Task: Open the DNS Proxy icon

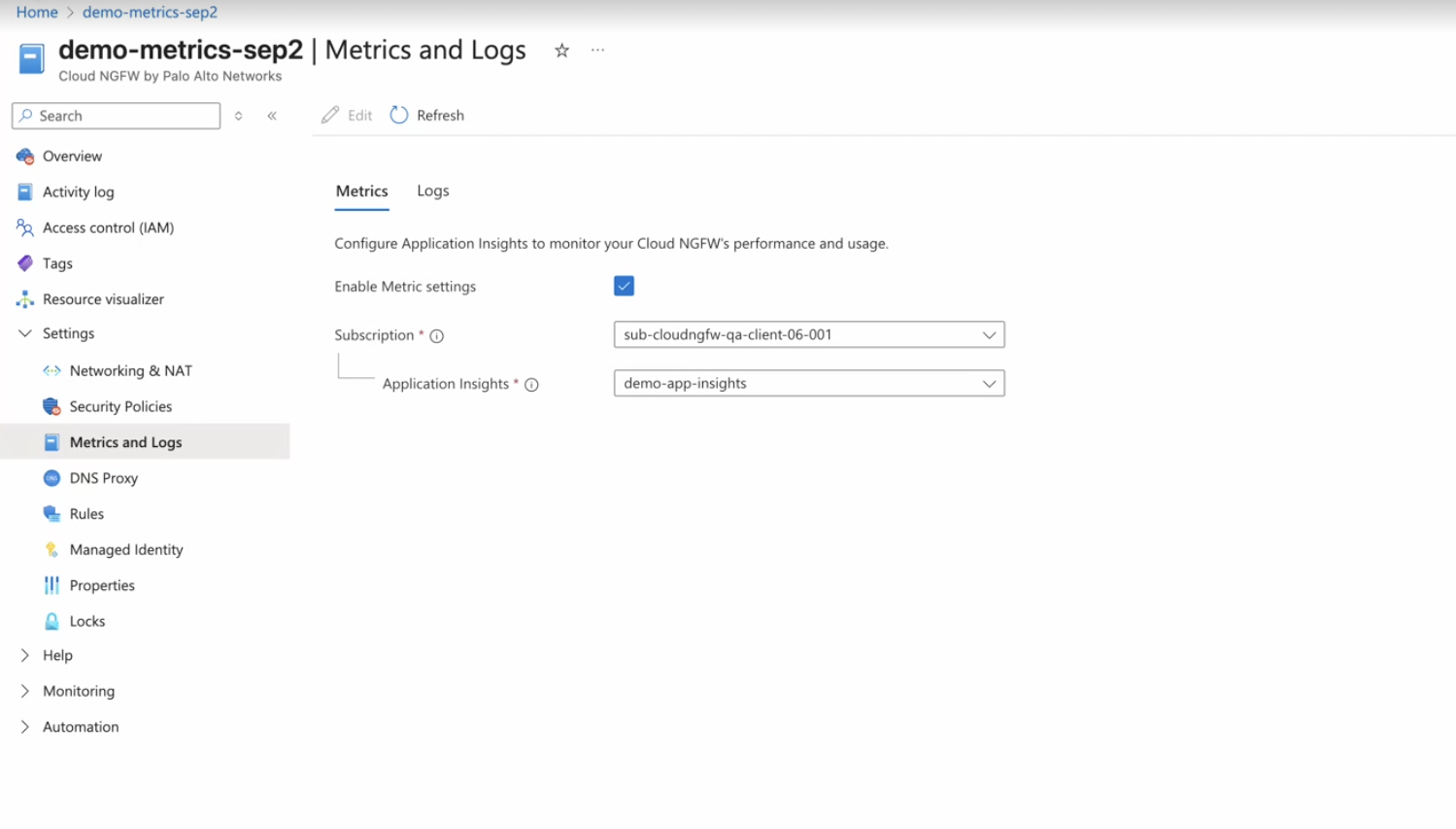Action: (51, 478)
